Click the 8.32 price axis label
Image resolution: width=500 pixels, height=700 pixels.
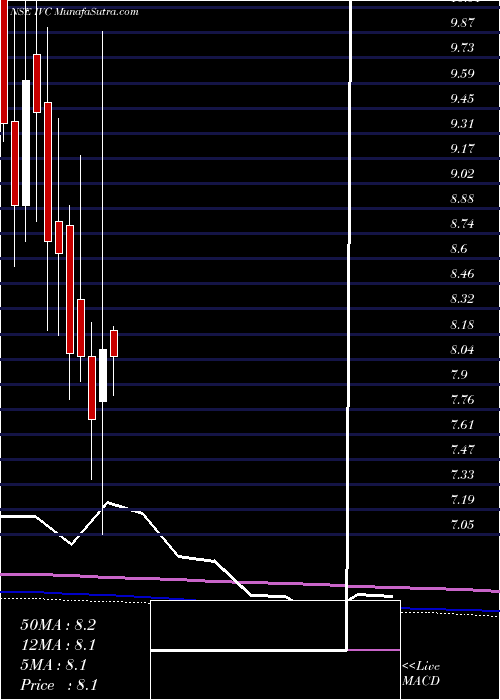click(x=462, y=299)
